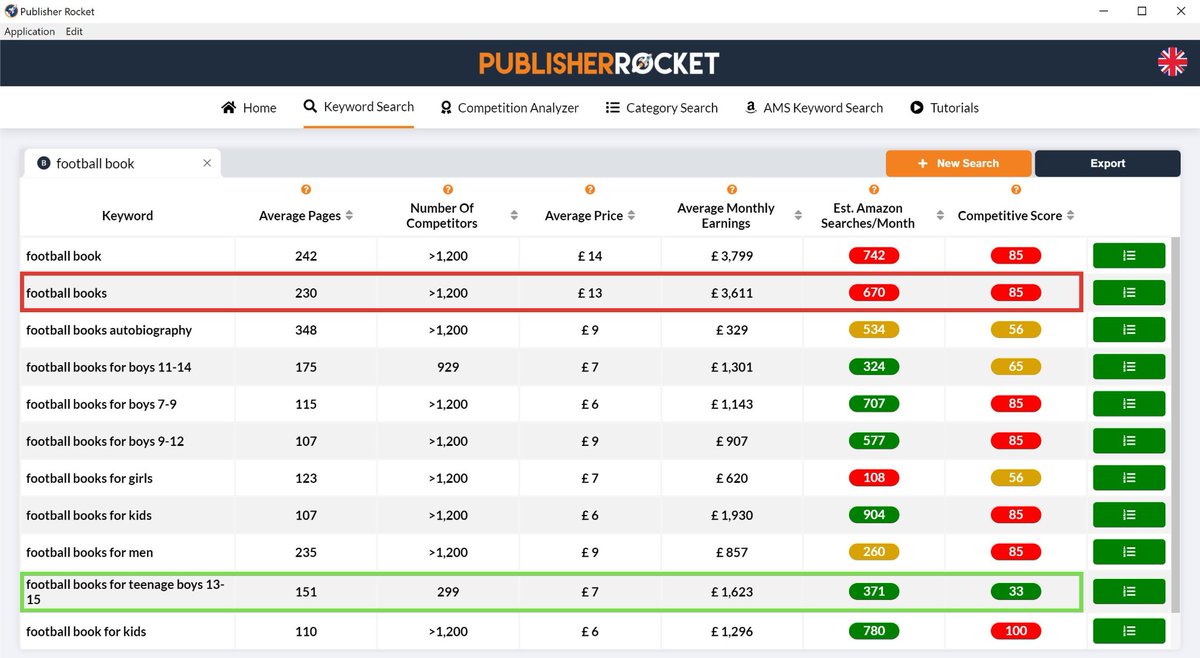Maximize the Publisher Rocket window
The image size is (1200, 658).
pos(1142,11)
